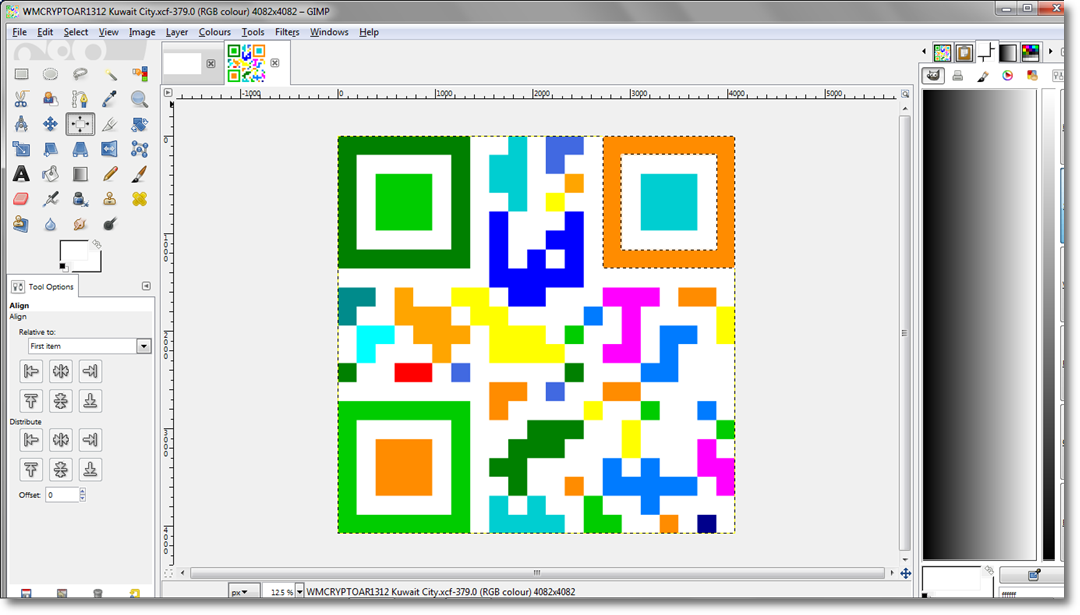1080x615 pixels.
Task: Expand the zoom level dropdown arrow
Action: pos(300,592)
